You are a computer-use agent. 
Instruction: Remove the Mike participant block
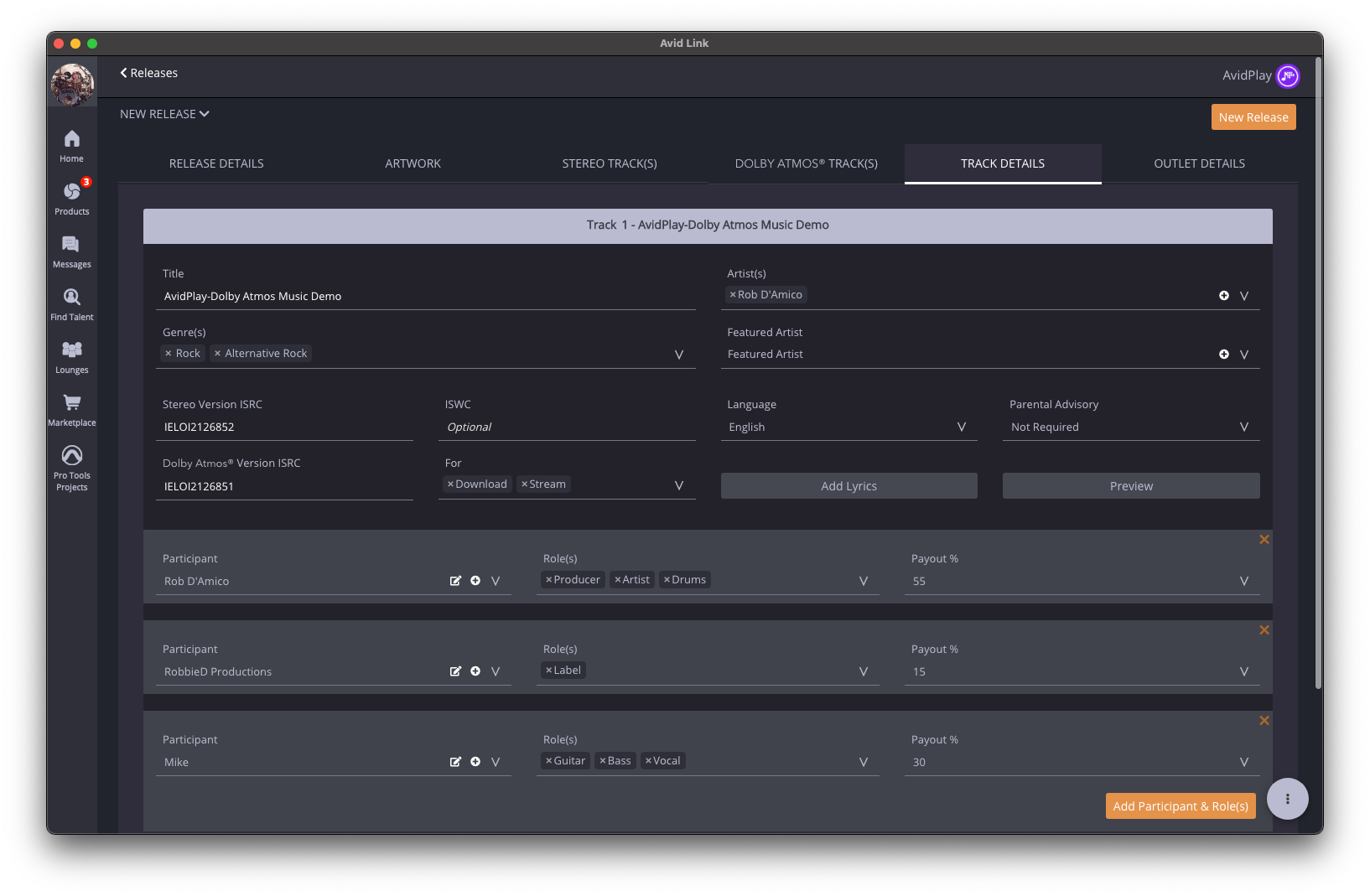(x=1264, y=721)
